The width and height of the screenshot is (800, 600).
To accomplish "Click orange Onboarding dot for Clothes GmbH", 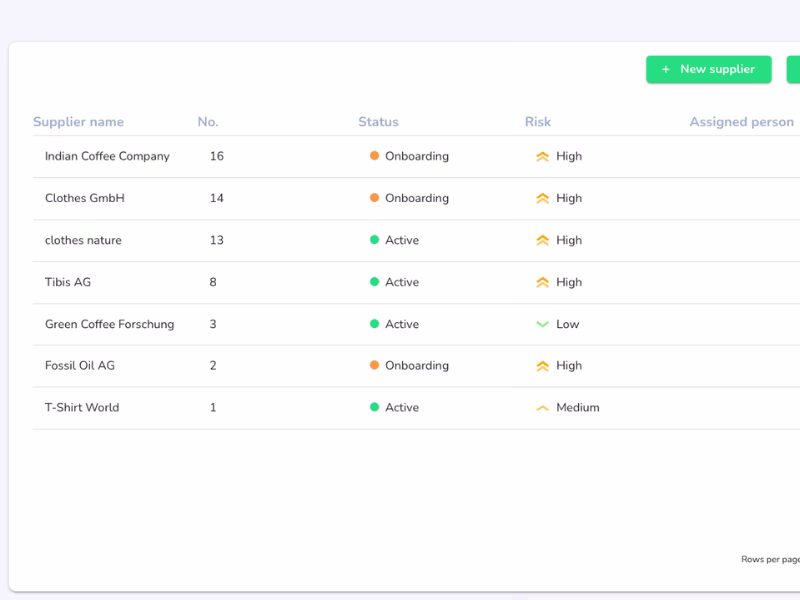I will (374, 198).
